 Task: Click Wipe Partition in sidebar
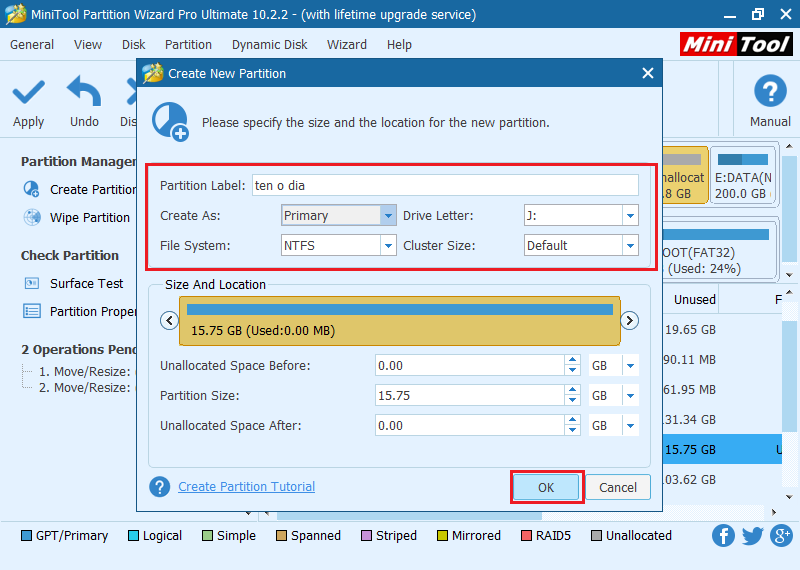(90, 218)
